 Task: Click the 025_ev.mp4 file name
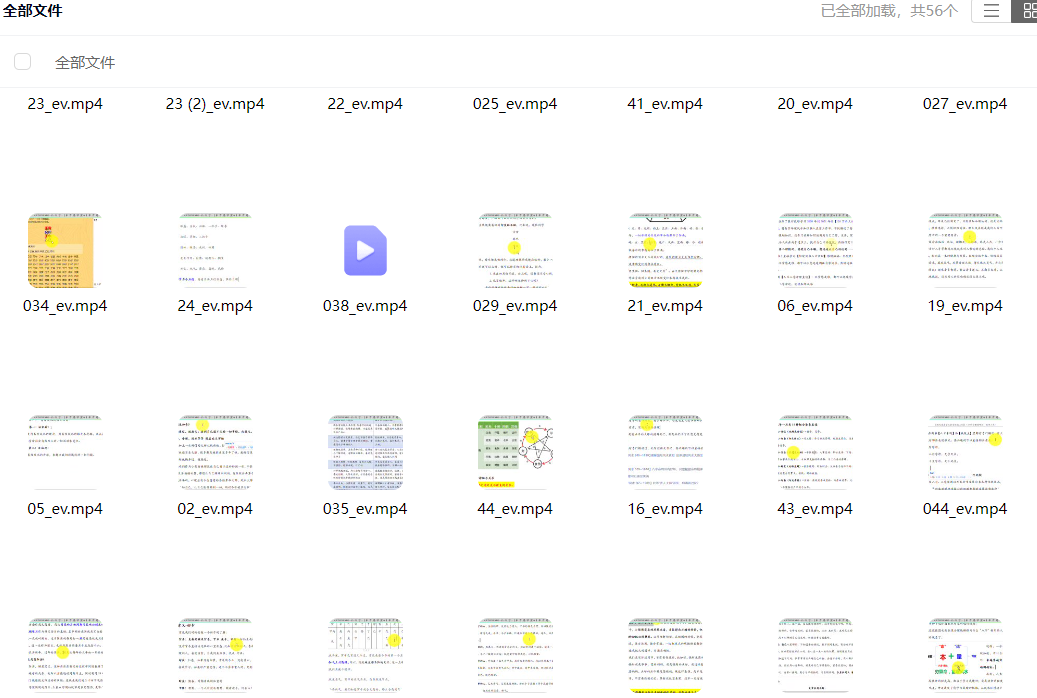[515, 104]
